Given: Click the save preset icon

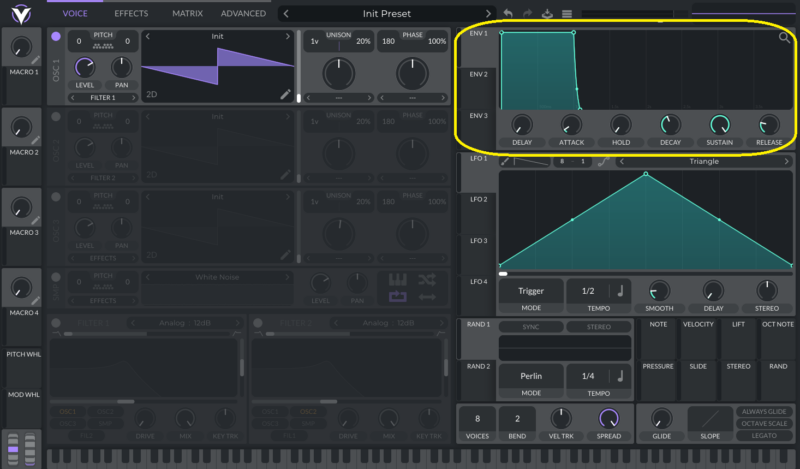Looking at the screenshot, I should 546,14.
